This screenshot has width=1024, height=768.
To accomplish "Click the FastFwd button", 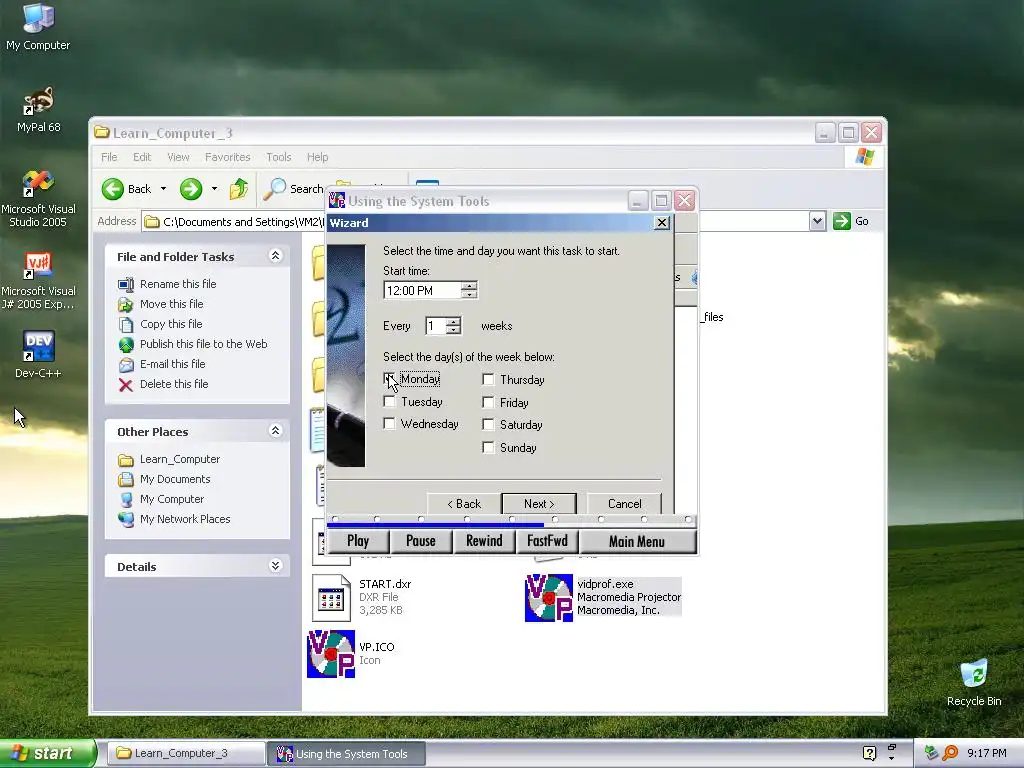I will click(x=547, y=541).
